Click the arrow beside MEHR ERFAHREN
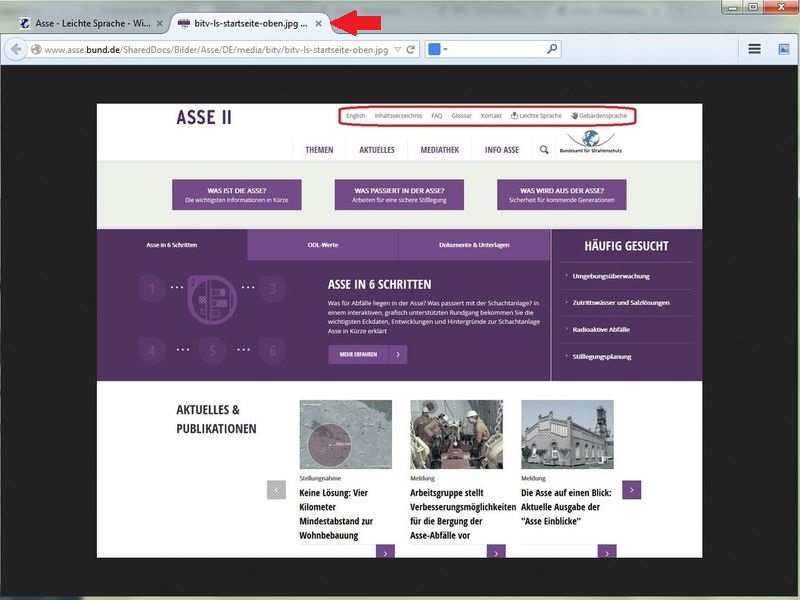 point(398,355)
